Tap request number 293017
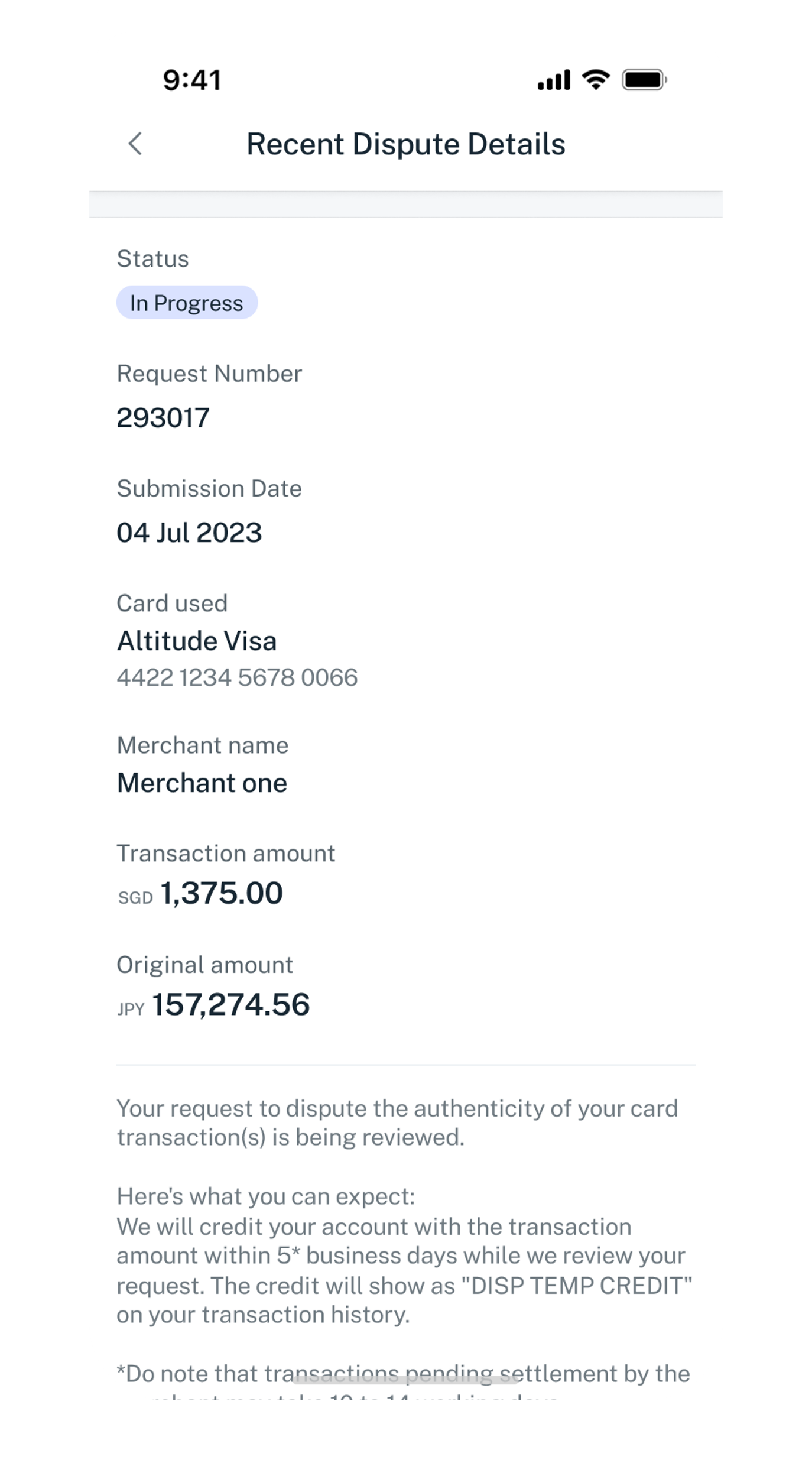The width and height of the screenshot is (812, 1463). (x=163, y=418)
